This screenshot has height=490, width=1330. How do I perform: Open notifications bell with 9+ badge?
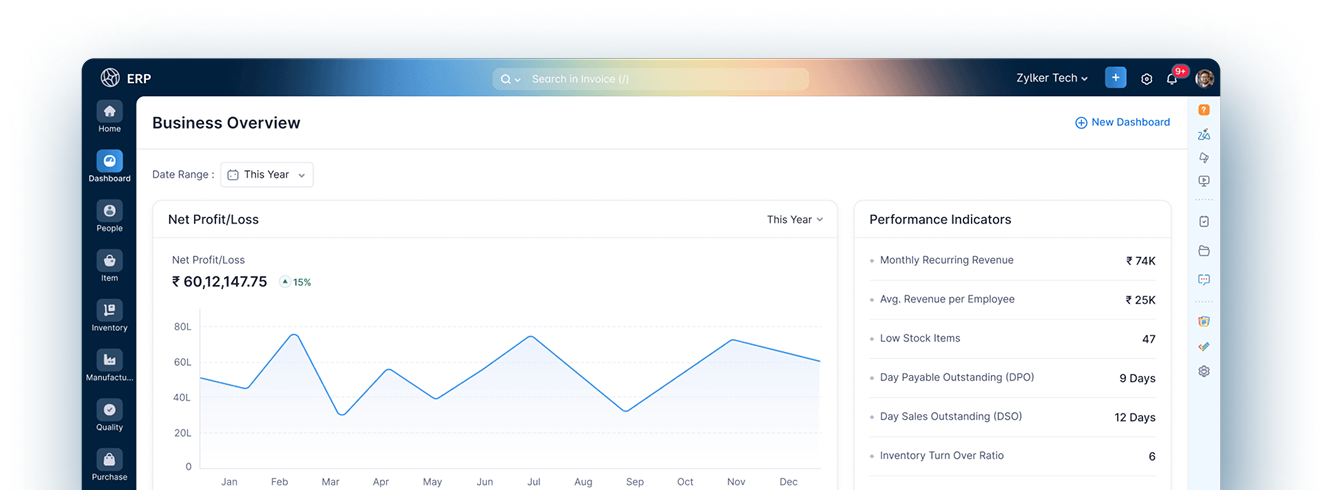(1173, 78)
